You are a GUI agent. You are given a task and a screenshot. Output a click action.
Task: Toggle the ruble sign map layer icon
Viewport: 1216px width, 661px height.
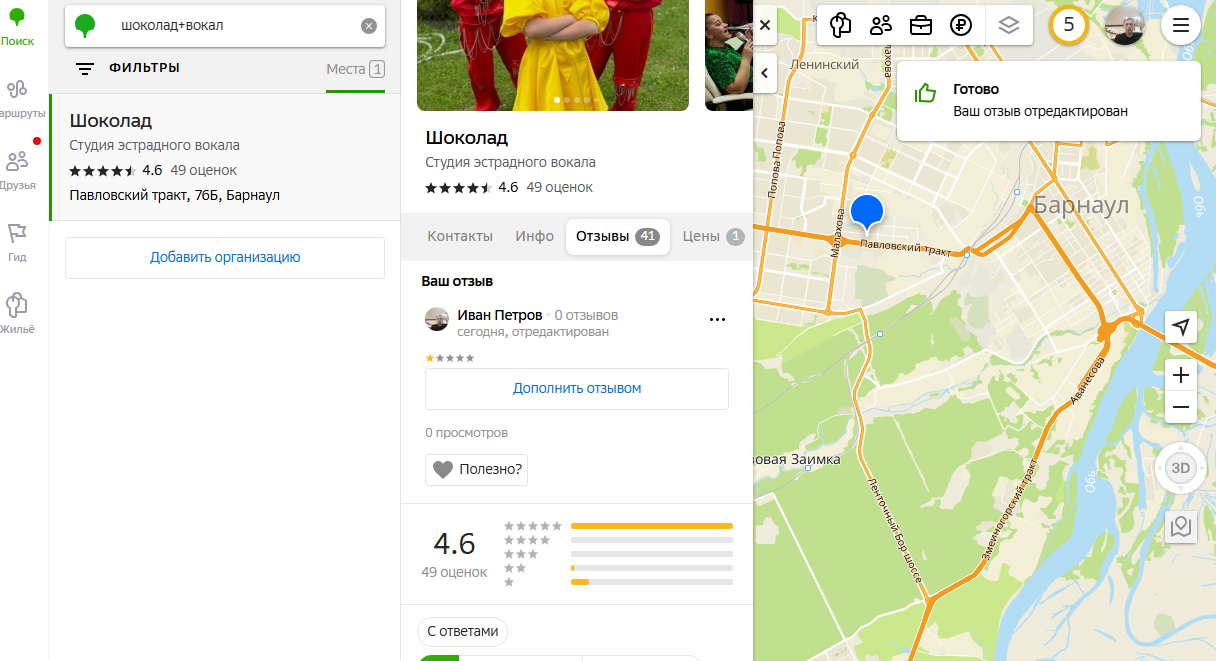(962, 26)
